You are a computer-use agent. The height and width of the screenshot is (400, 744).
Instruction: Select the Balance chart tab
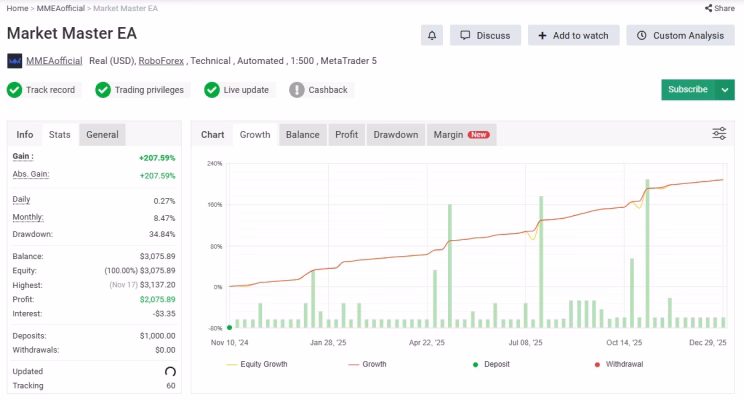pyautogui.click(x=303, y=135)
